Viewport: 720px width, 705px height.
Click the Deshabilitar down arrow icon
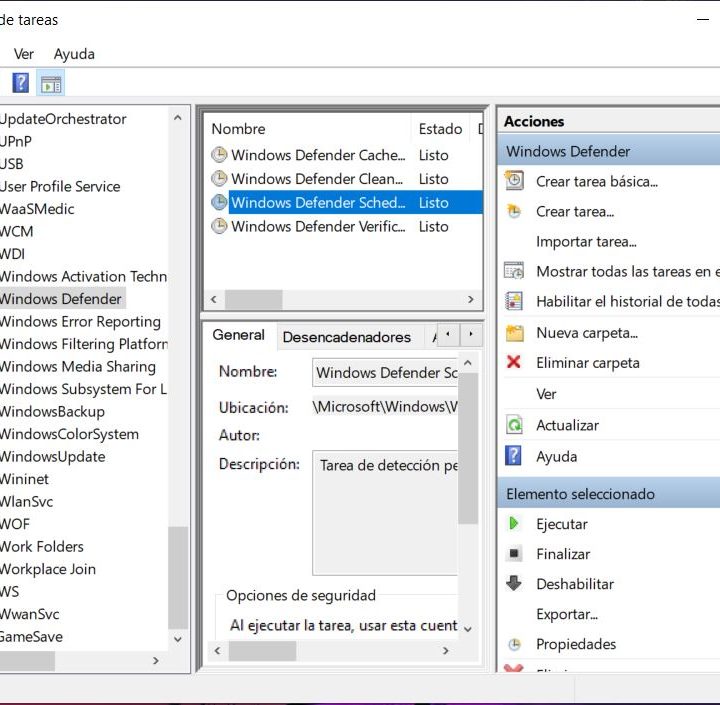(514, 584)
